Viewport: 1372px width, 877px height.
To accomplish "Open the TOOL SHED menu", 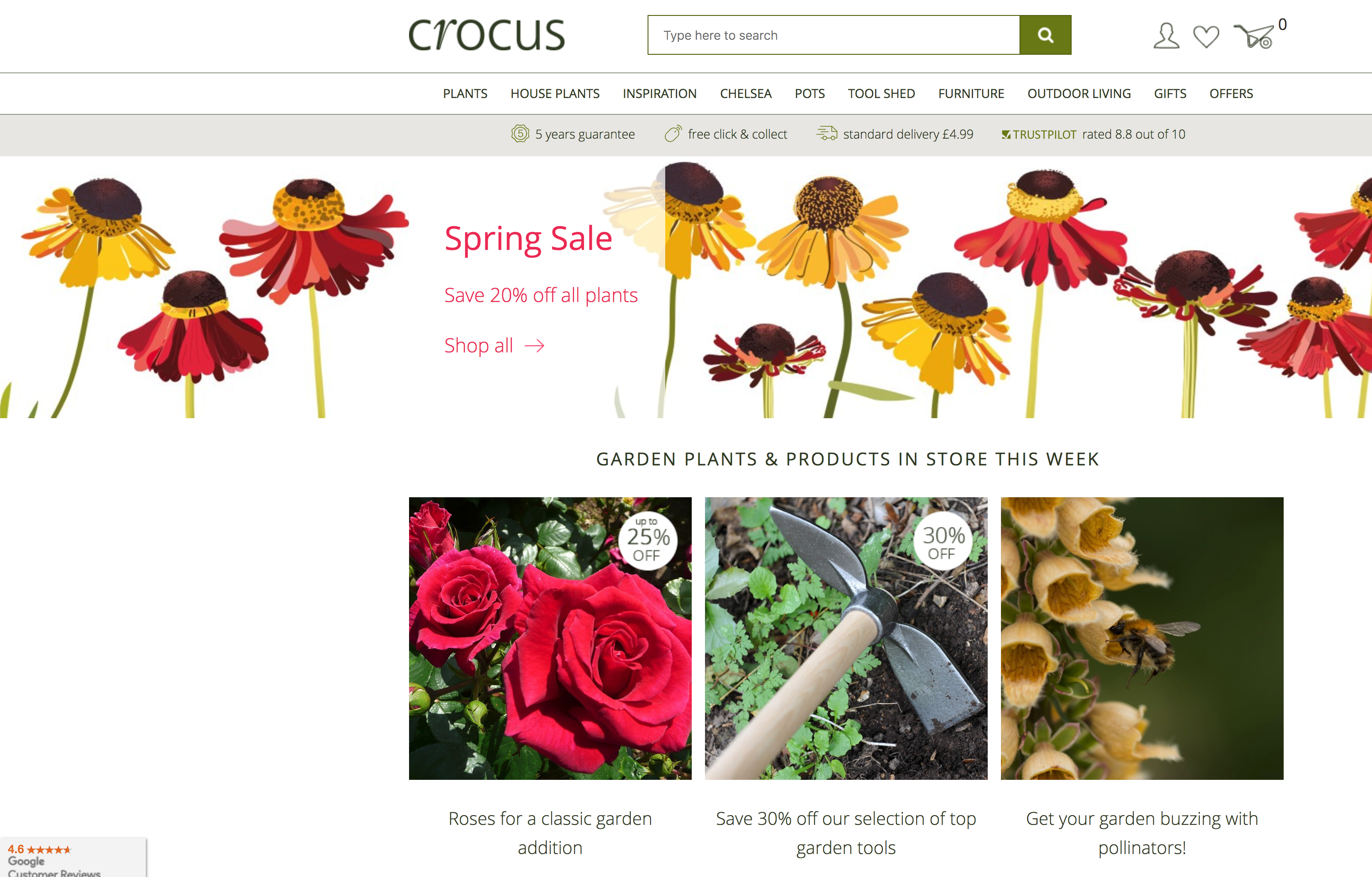I will click(x=881, y=93).
